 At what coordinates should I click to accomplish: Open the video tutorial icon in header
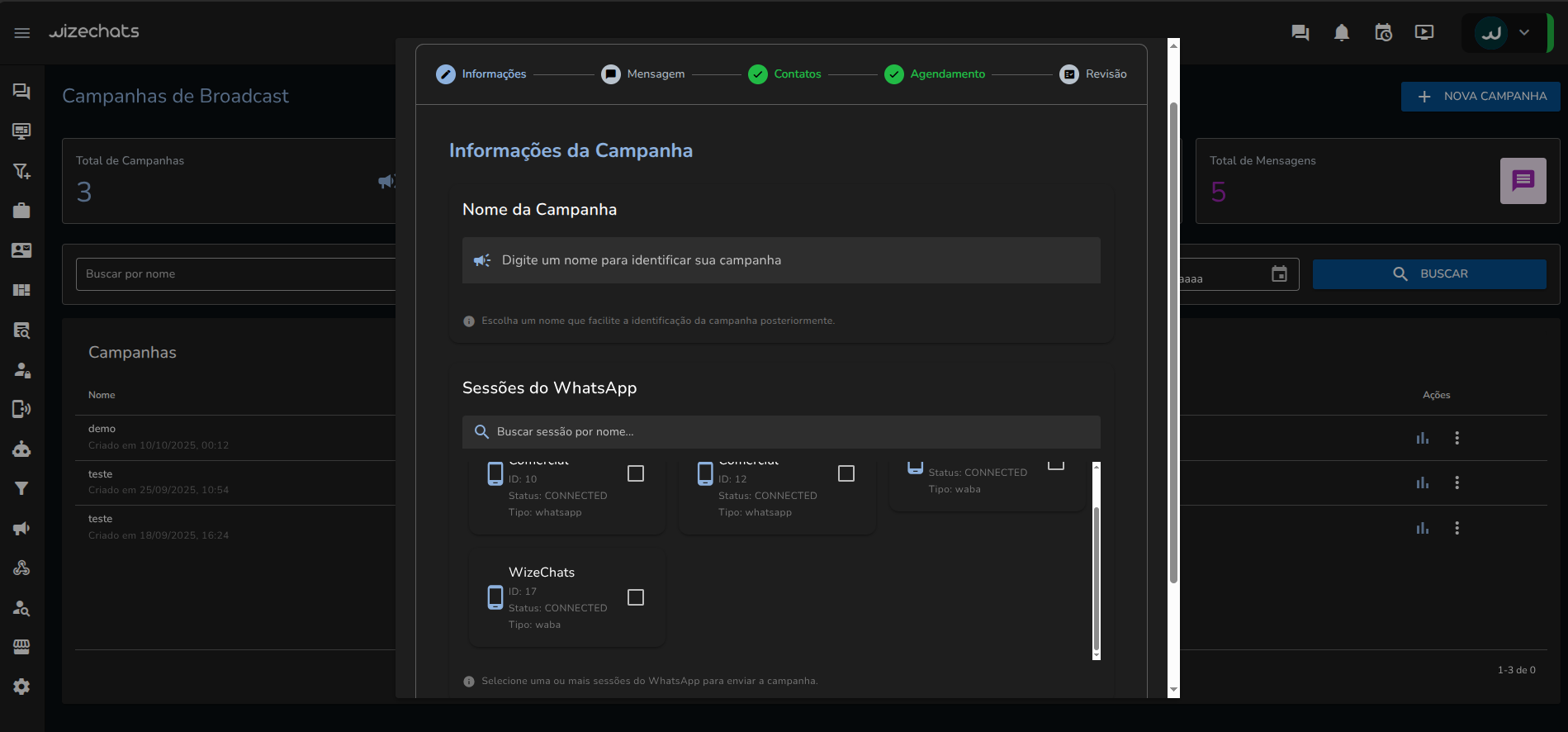[x=1424, y=33]
